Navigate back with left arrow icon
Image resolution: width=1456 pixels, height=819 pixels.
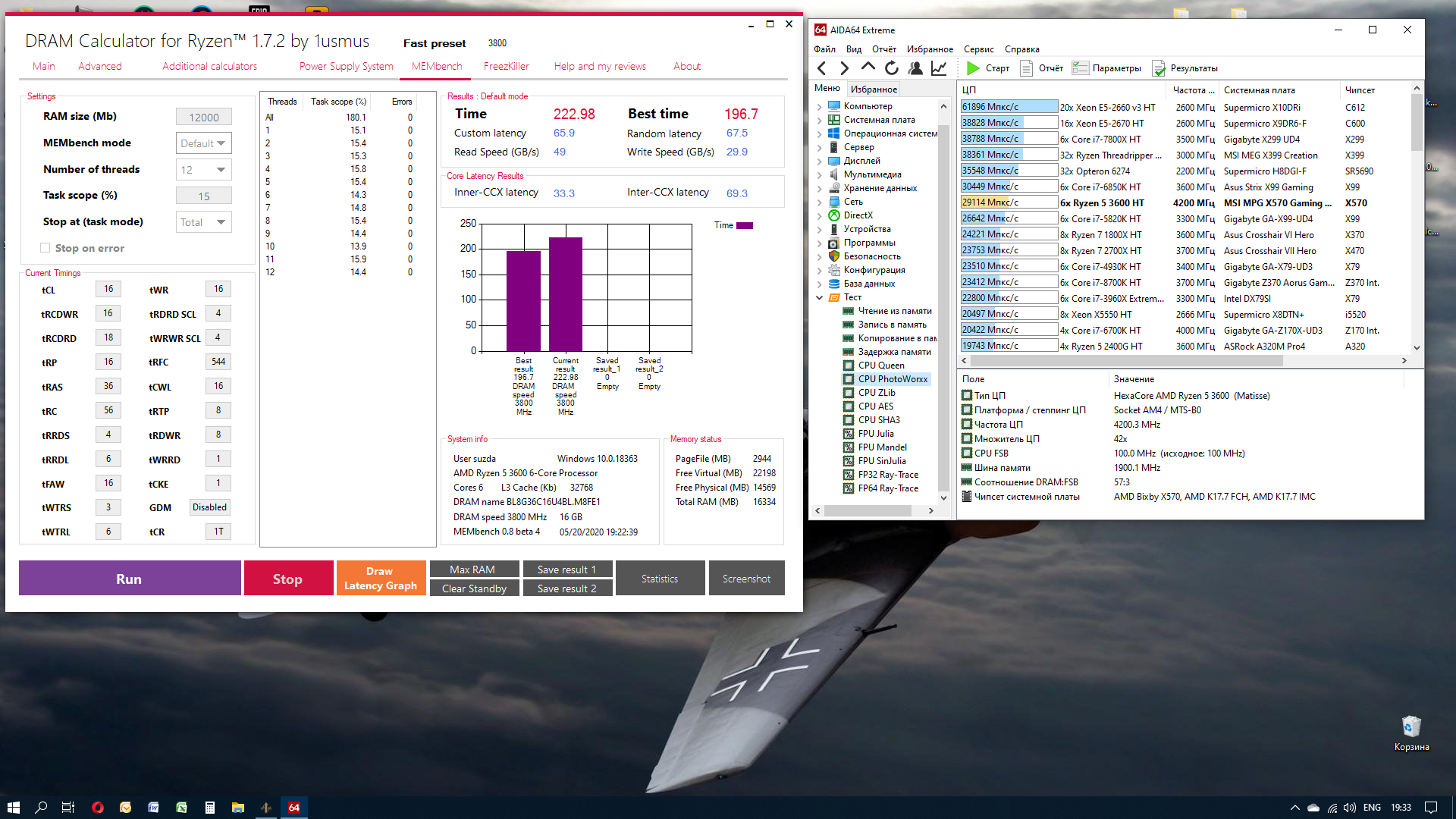(x=822, y=68)
